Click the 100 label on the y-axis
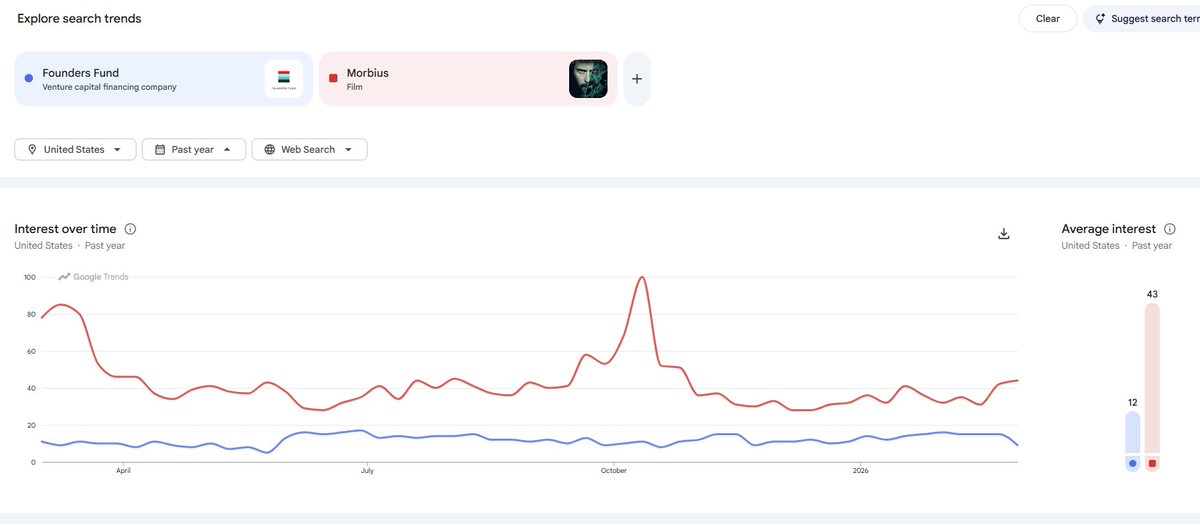 click(29, 277)
